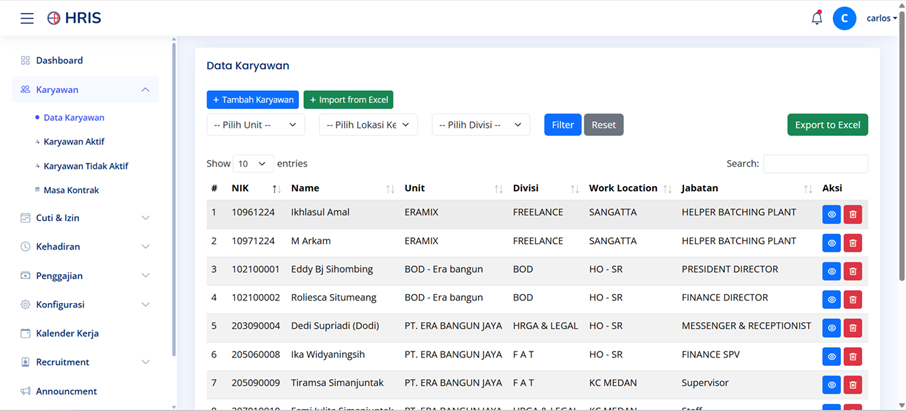Open the Pilih Lokasi Kerja dropdown
Screen dimensions: 906x411
pyautogui.click(x=368, y=125)
